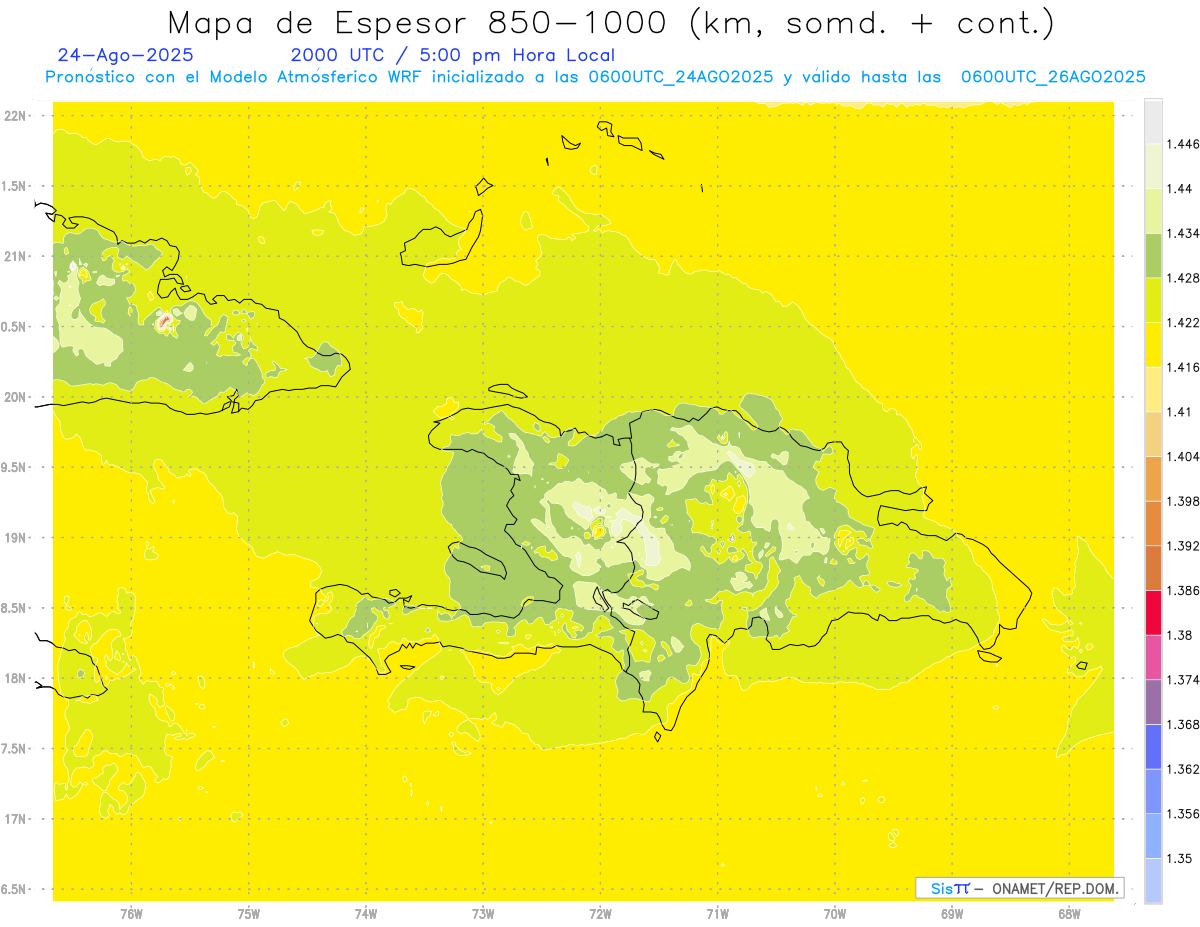Click the initialization stamp '0600UTC_24AGO2025'
The width and height of the screenshot is (1200, 927).
(x=680, y=77)
